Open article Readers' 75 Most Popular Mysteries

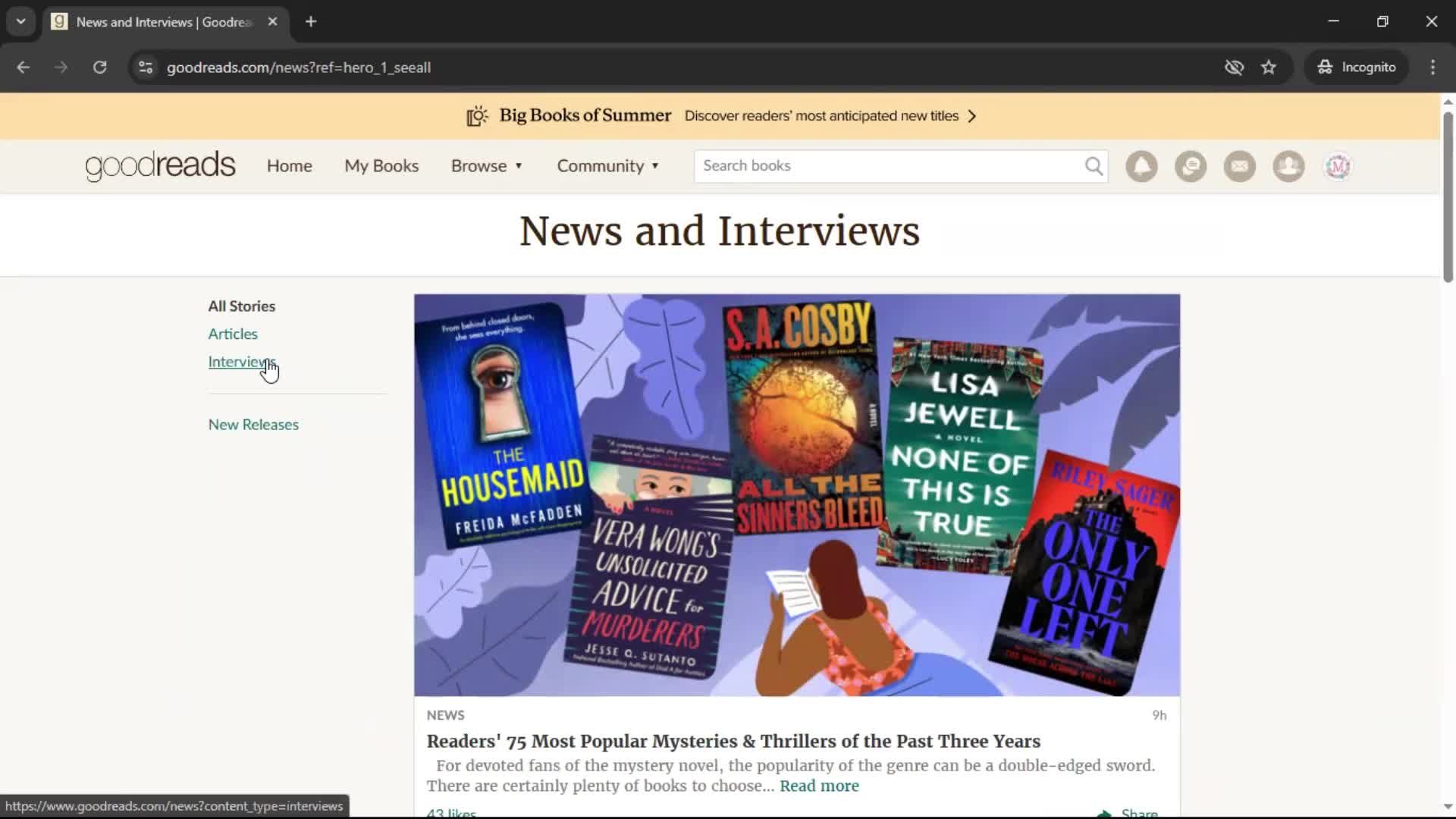pyautogui.click(x=733, y=742)
